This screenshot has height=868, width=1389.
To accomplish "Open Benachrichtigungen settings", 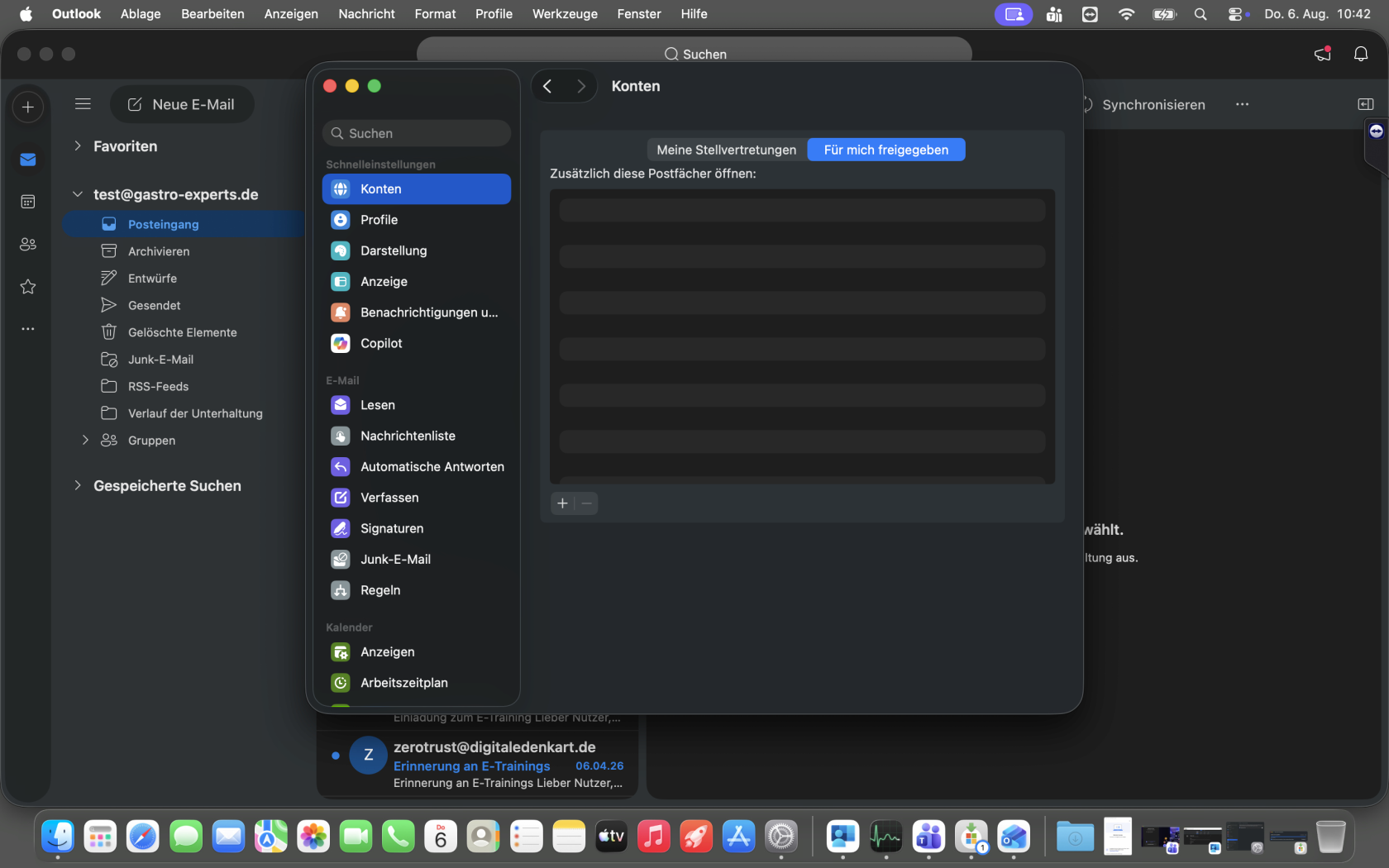I will (x=417, y=312).
